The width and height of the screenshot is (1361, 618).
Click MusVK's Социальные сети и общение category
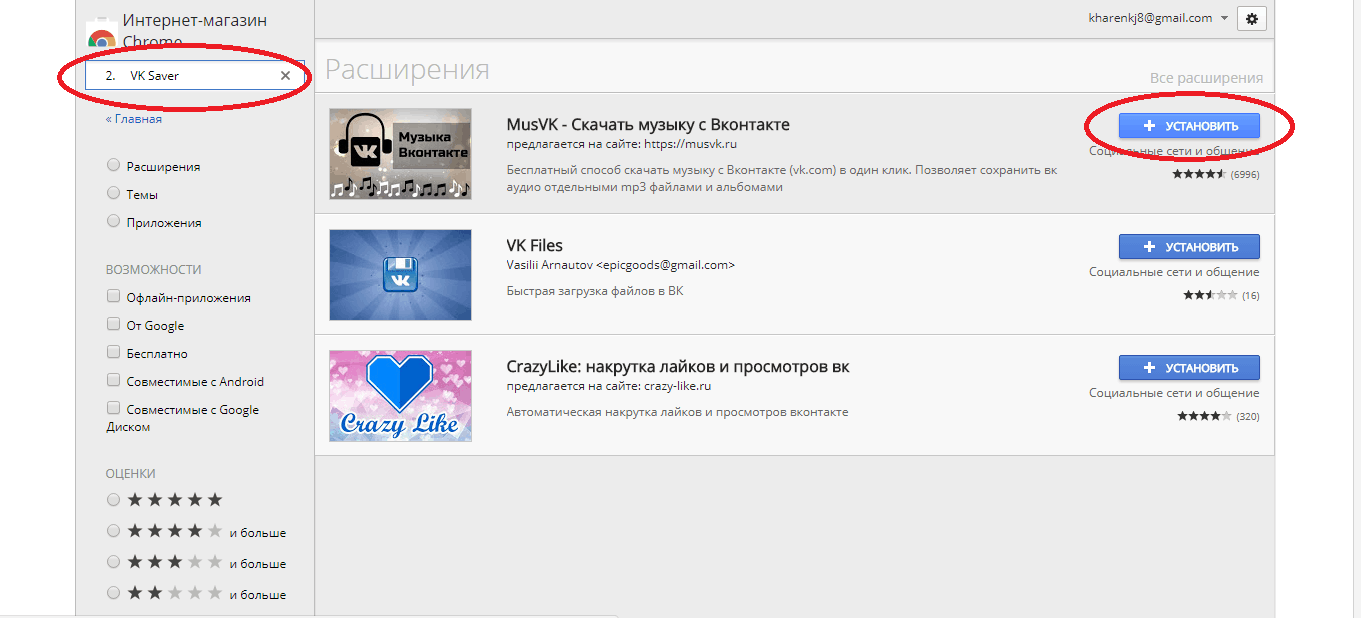[x=1174, y=152]
